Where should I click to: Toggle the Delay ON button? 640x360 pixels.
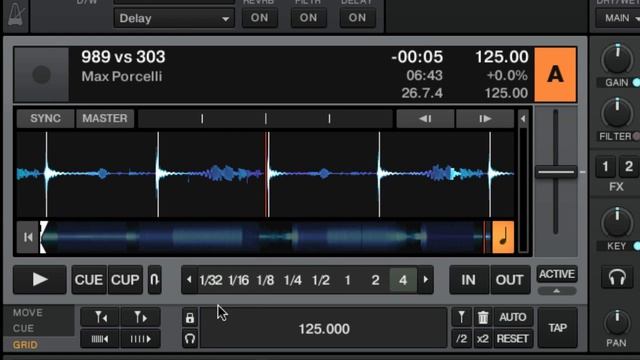coord(357,18)
